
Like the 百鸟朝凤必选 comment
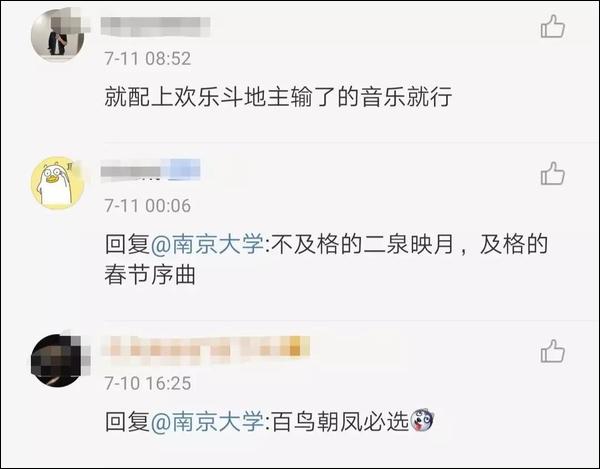pyautogui.click(x=553, y=351)
